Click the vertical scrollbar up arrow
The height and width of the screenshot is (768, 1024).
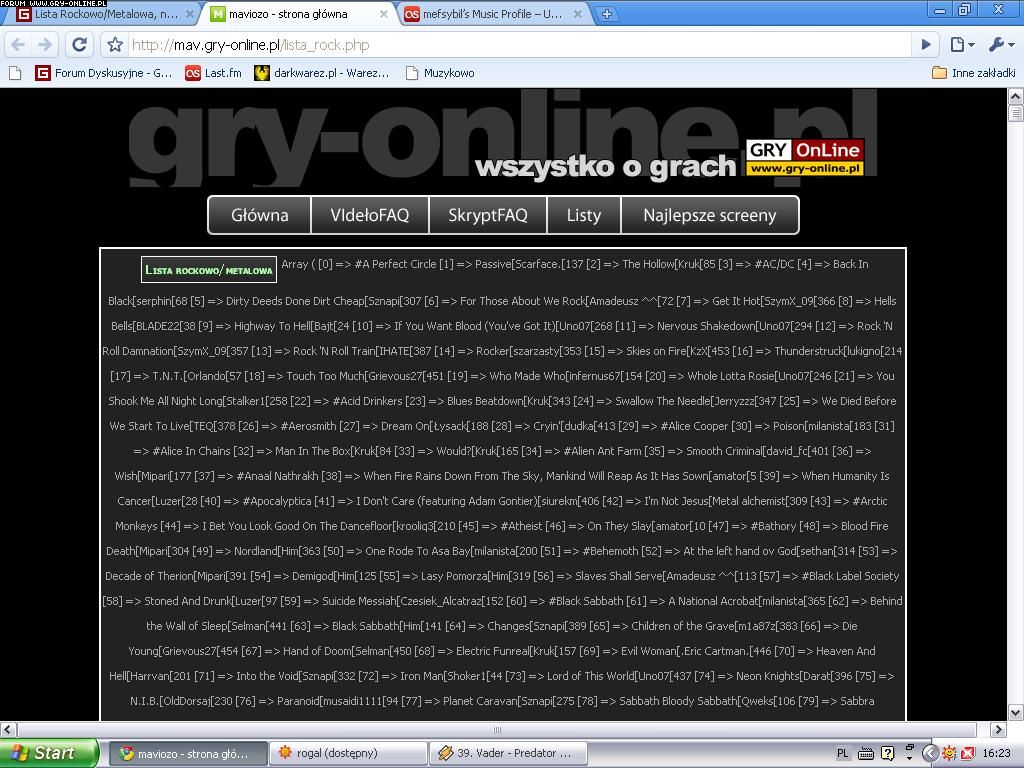tap(1016, 97)
